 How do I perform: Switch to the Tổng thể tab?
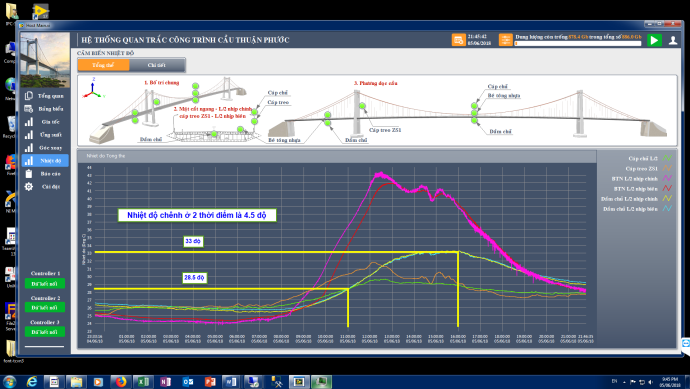[x=103, y=65]
